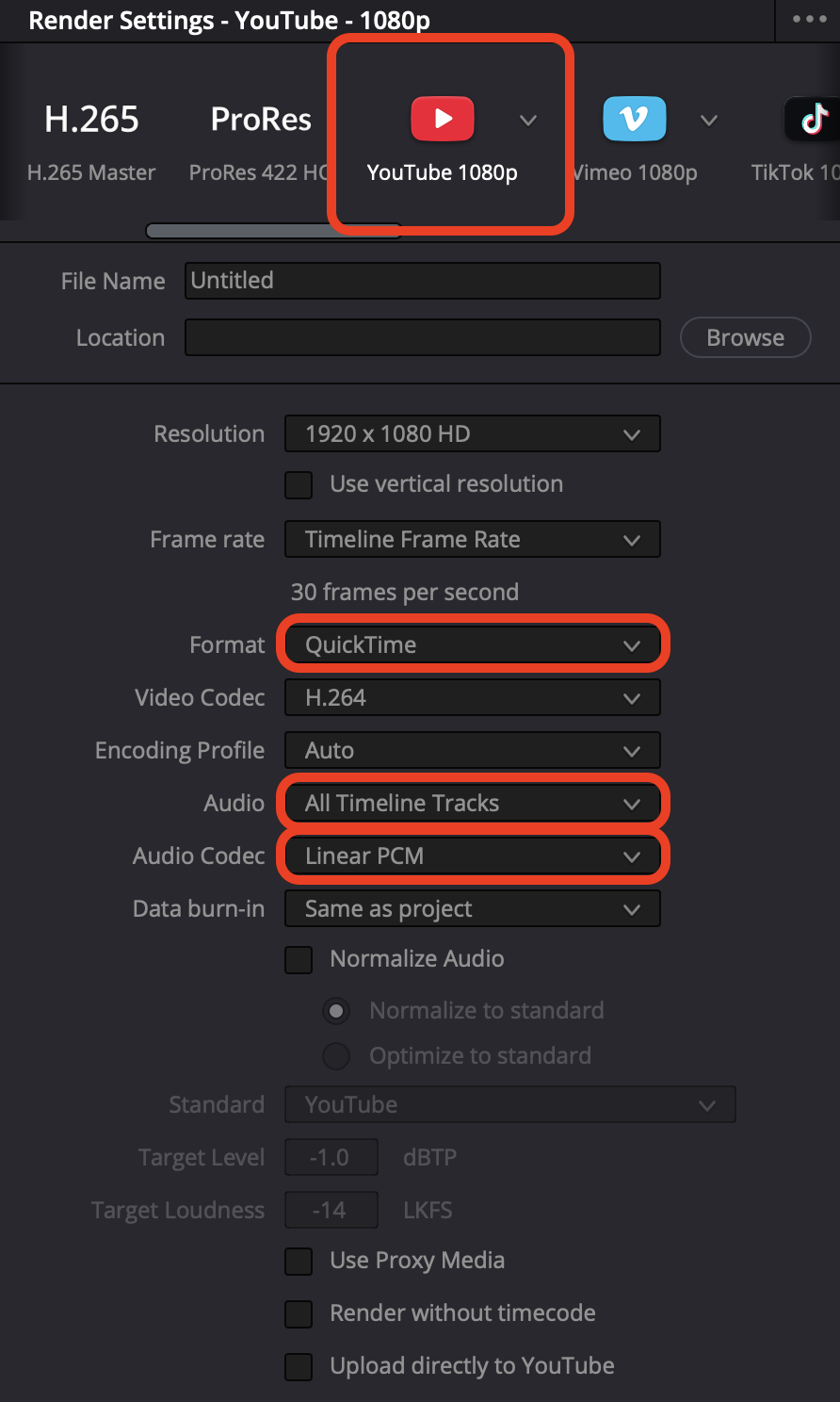The height and width of the screenshot is (1402, 840).
Task: Select Optimize to standard radio button
Action: (336, 1056)
